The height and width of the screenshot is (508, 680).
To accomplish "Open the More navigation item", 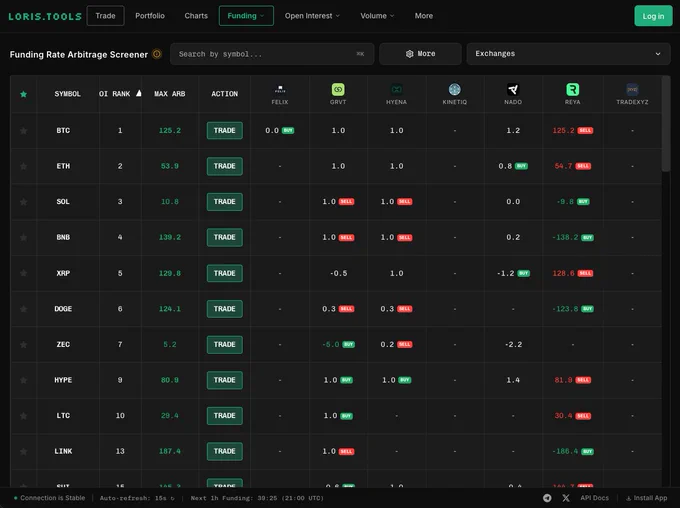I will tap(424, 16).
